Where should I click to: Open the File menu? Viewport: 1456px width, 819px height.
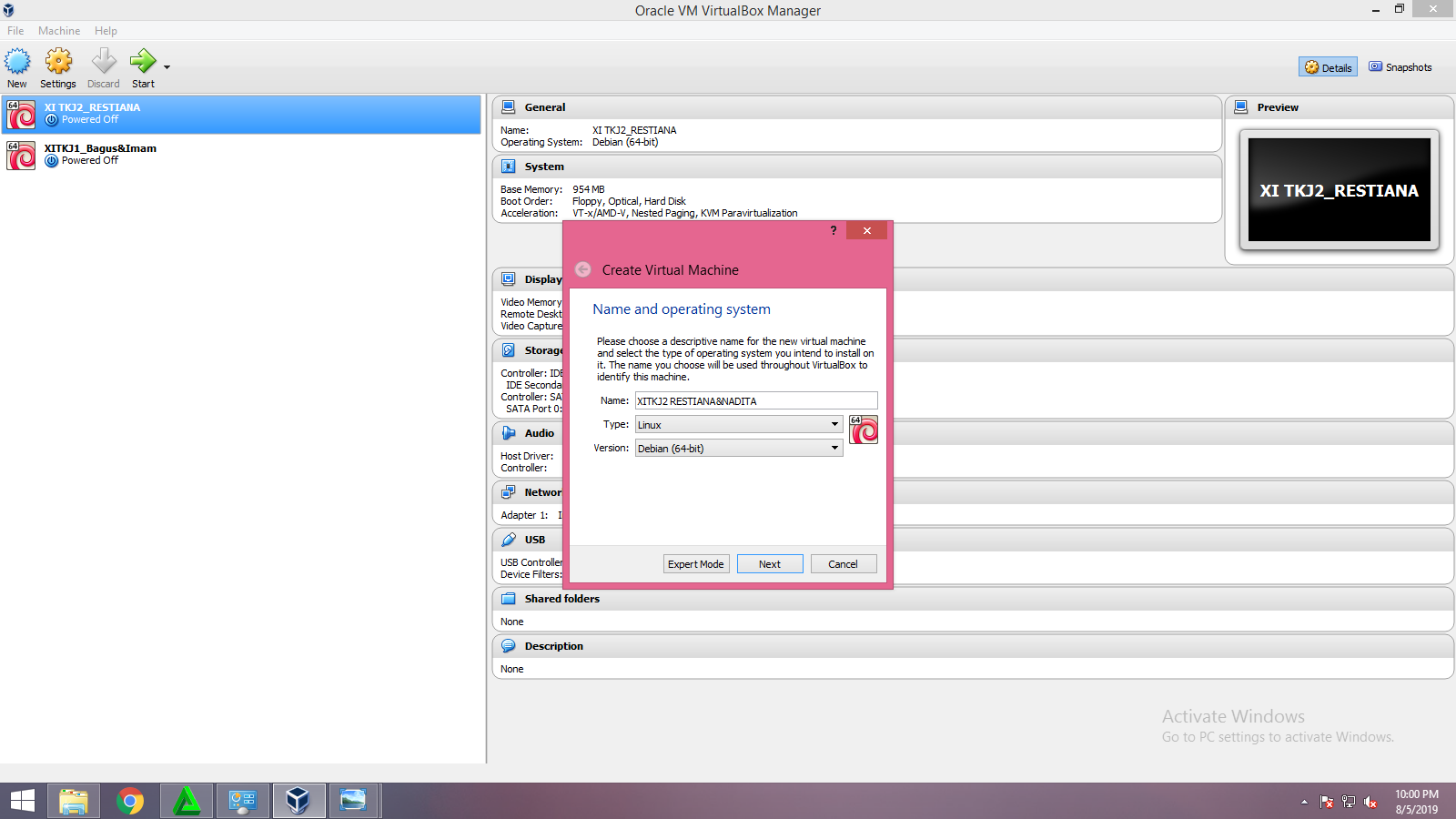(15, 31)
